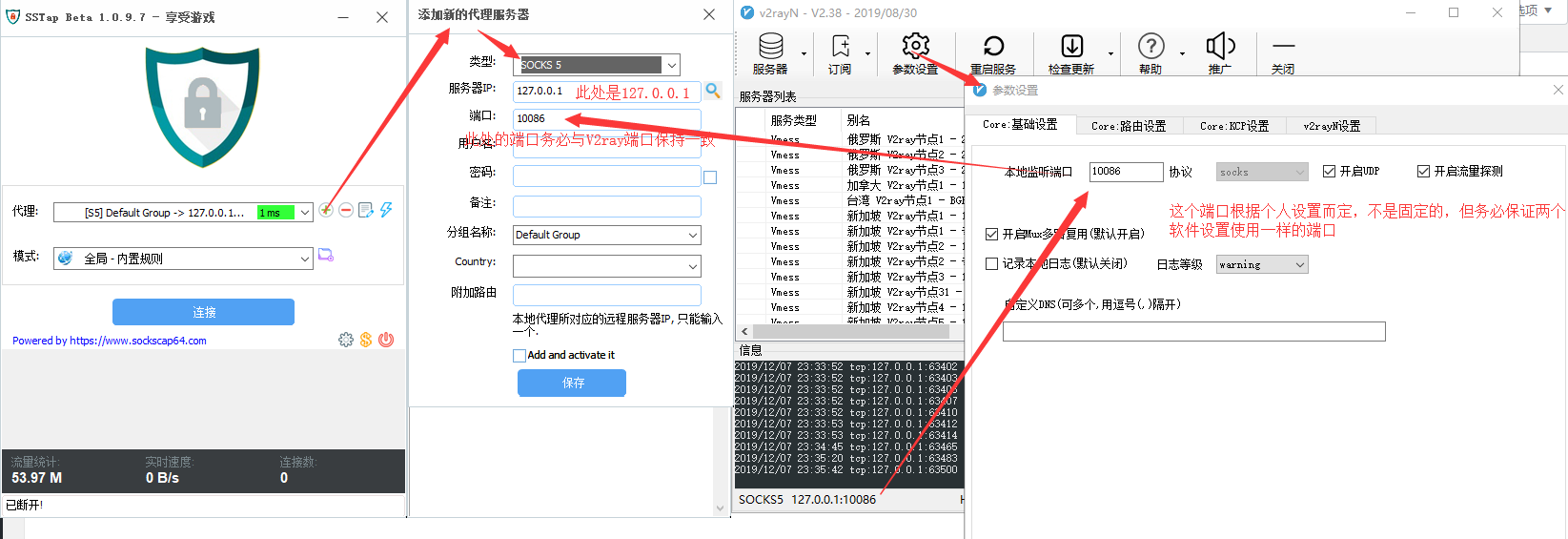Select the 加拿大 V2ray节点1 server row
The width and height of the screenshot is (1568, 539).
click(850, 185)
